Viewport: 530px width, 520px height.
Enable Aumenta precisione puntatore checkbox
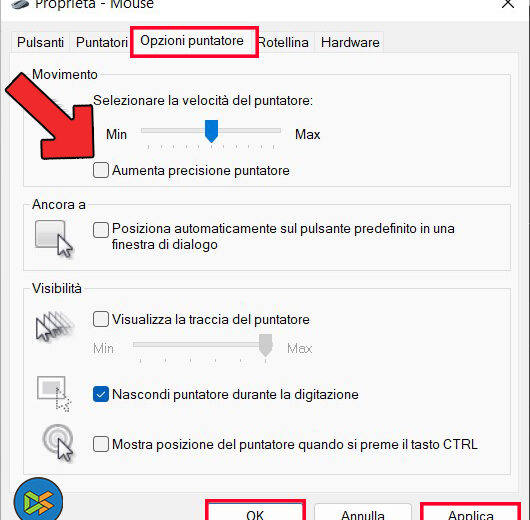pyautogui.click(x=101, y=170)
